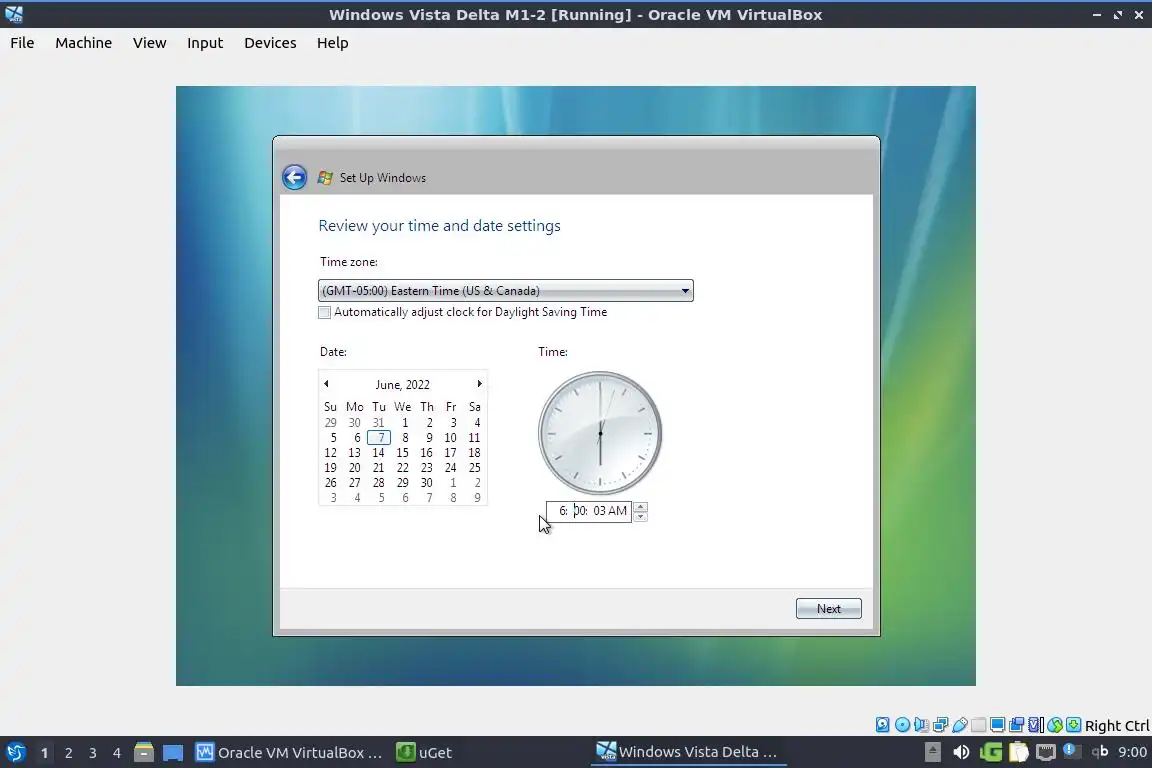This screenshot has width=1152, height=768.
Task: Switch to workspace 2
Action: 68,753
